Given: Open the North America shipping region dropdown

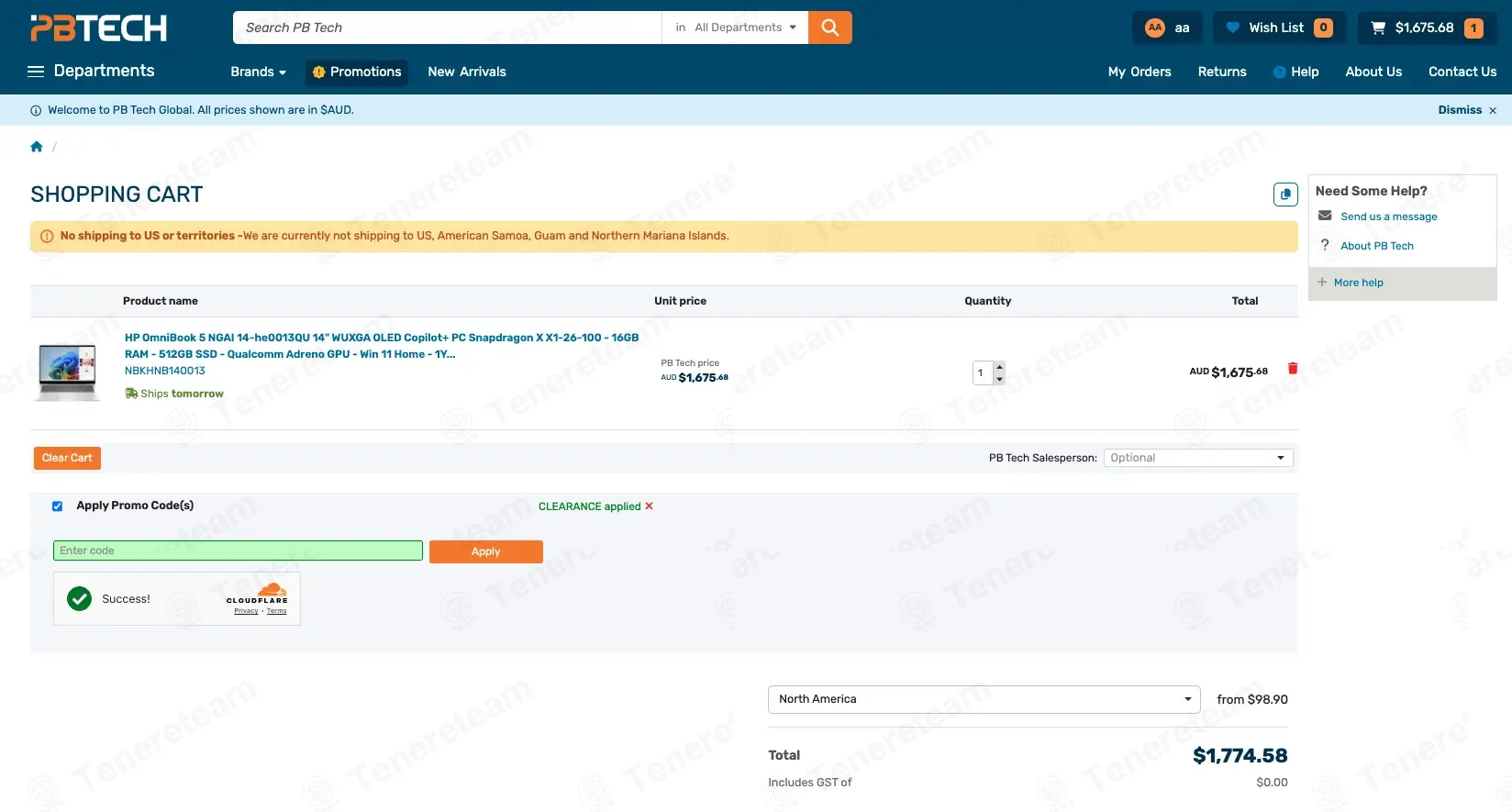Looking at the screenshot, I should [984, 699].
